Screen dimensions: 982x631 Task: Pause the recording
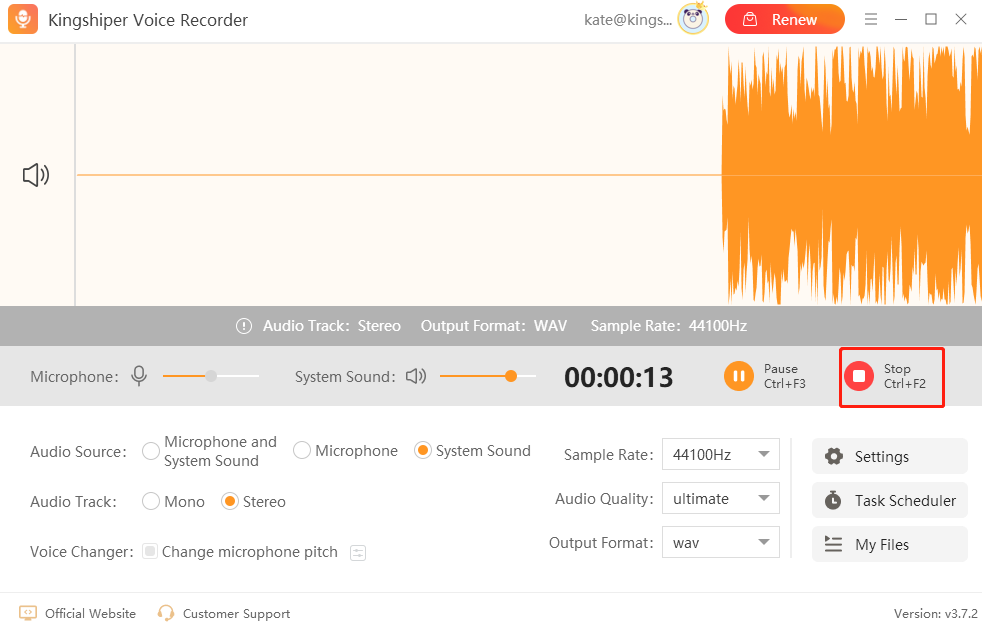[x=765, y=376]
